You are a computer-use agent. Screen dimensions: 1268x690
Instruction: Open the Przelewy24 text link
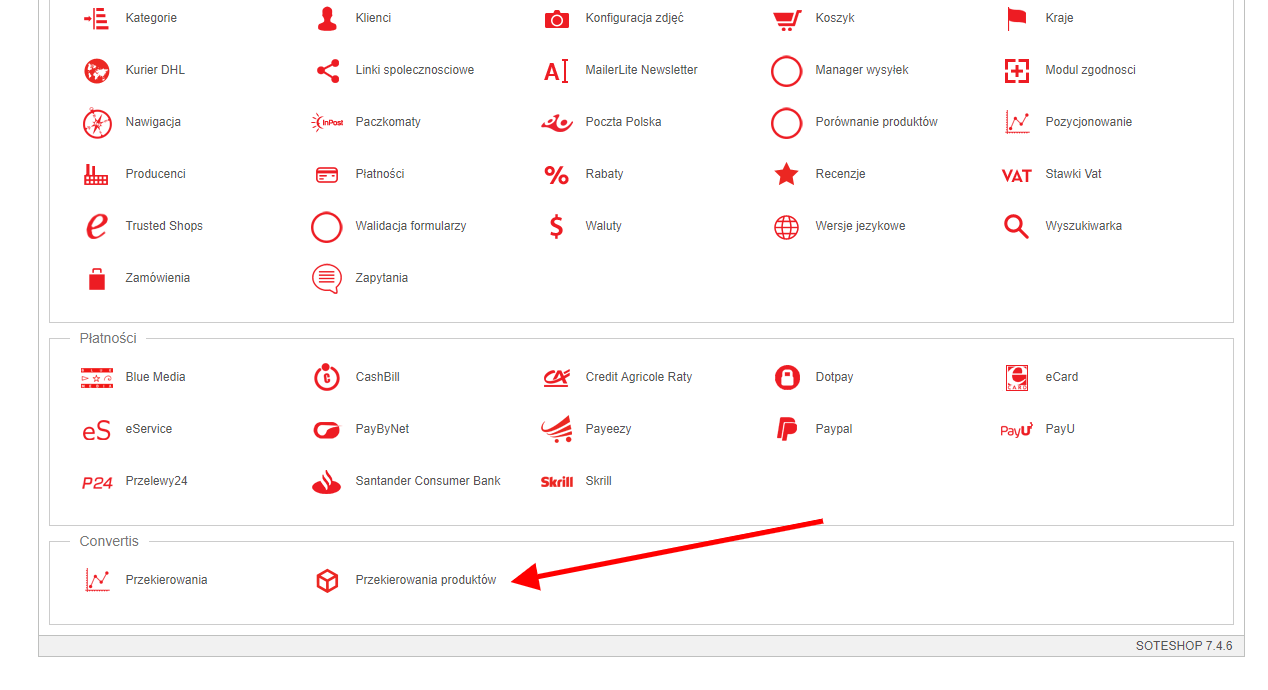(x=157, y=481)
